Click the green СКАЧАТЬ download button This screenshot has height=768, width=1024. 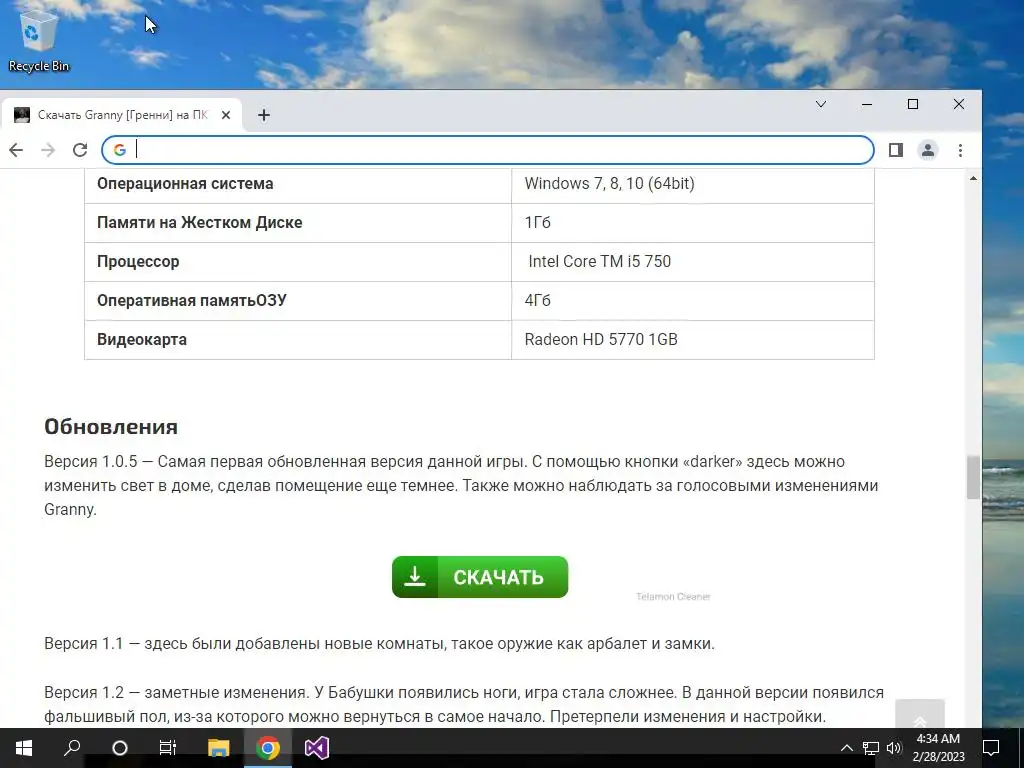pos(480,577)
